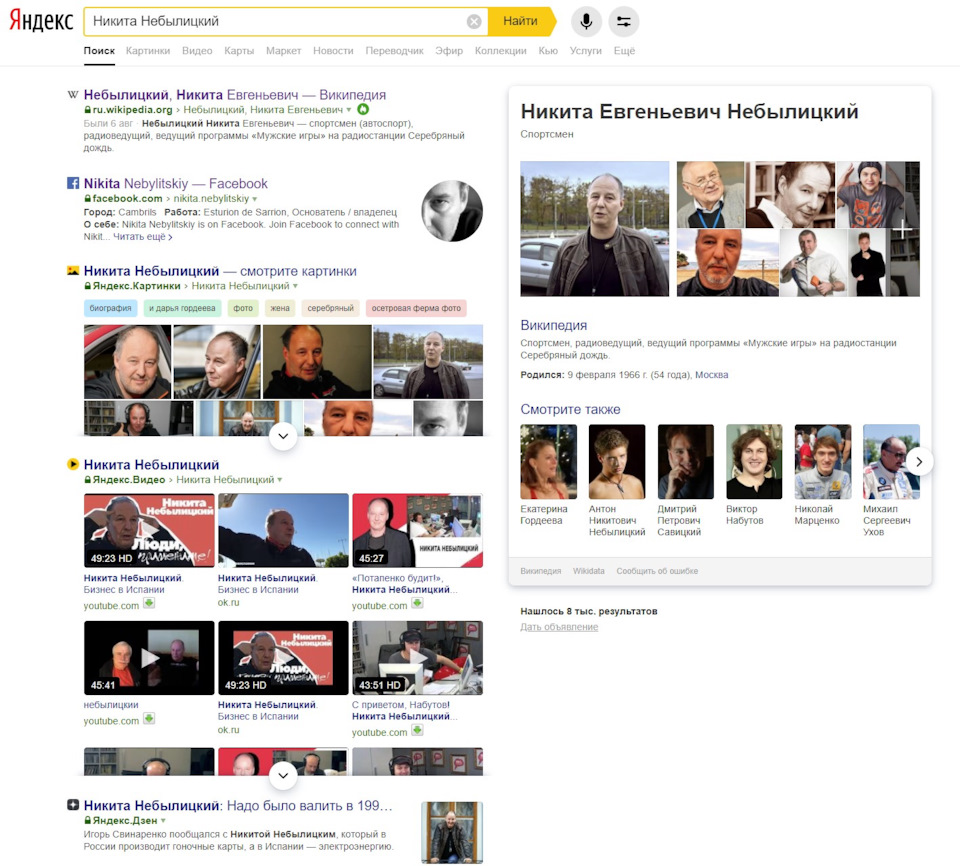The width and height of the screenshot is (960, 866).
Task: Open Виктор Набутов related person
Action: (x=754, y=462)
